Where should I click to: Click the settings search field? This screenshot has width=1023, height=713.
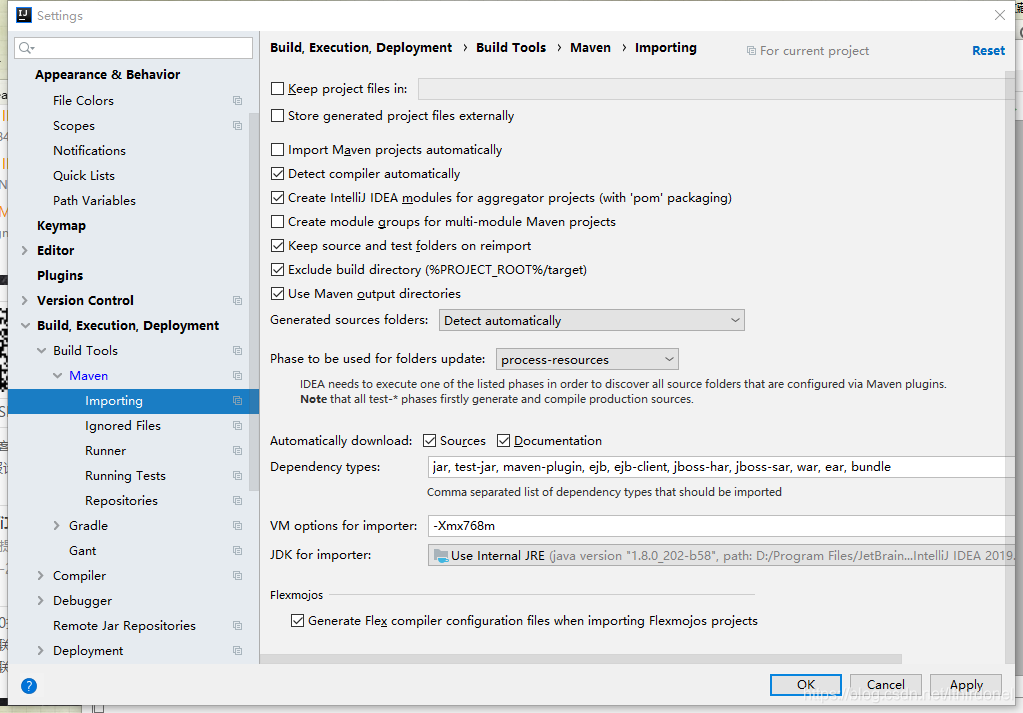[x=134, y=48]
